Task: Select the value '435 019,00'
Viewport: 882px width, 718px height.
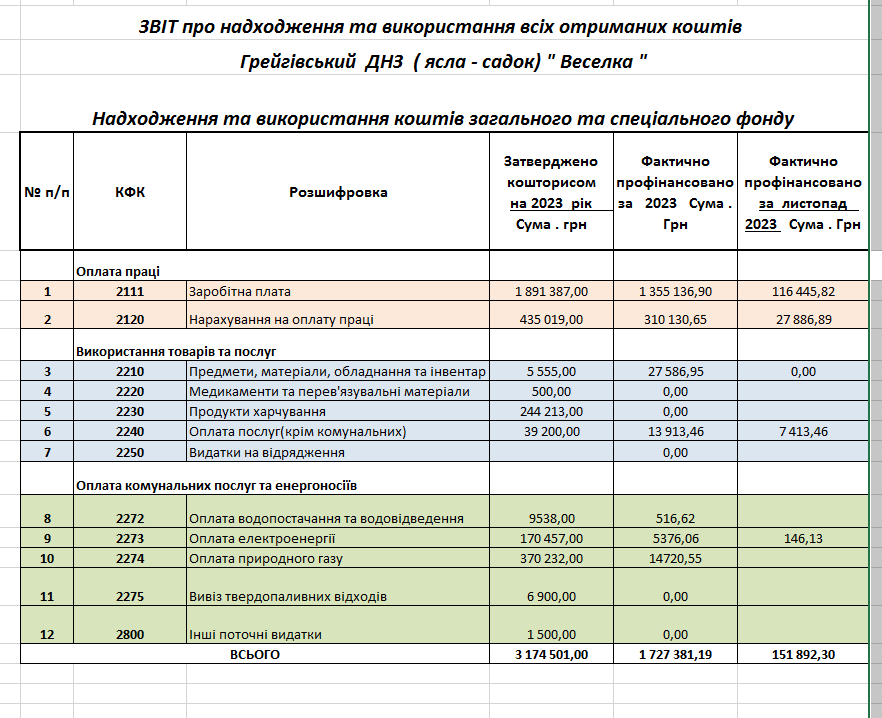Action: click(x=551, y=315)
